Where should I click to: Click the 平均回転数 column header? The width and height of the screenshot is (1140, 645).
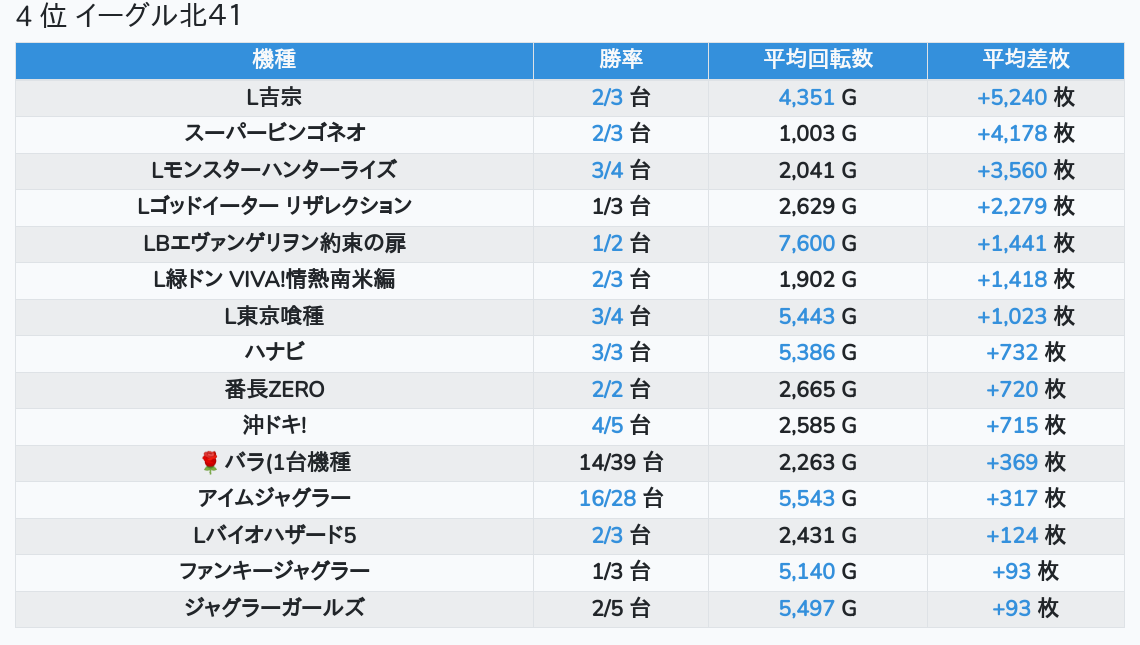[817, 59]
